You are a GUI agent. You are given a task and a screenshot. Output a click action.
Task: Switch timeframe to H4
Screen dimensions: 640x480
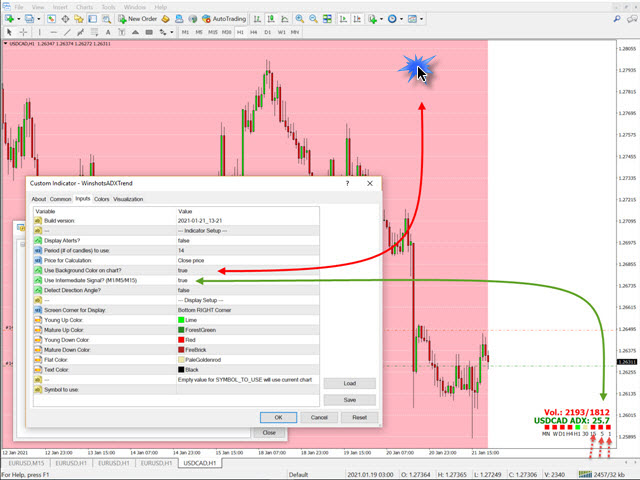click(253, 32)
